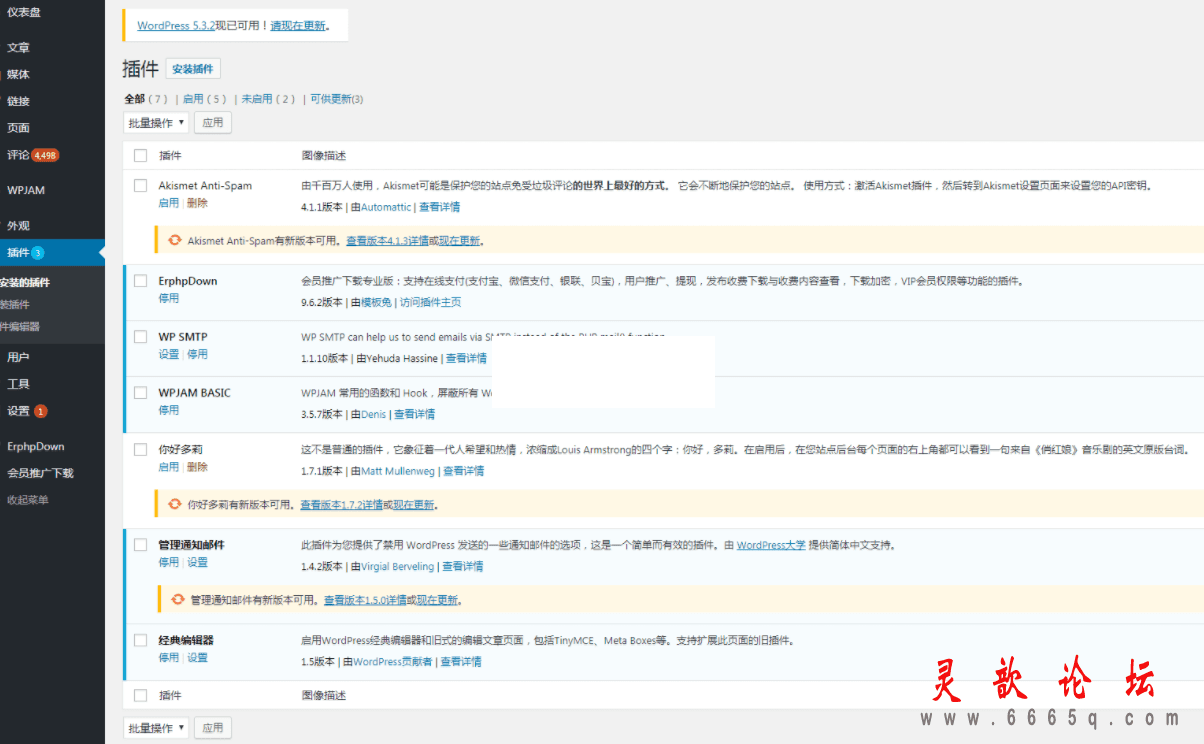Filter plugins by 启用 (5)

click(x=205, y=99)
